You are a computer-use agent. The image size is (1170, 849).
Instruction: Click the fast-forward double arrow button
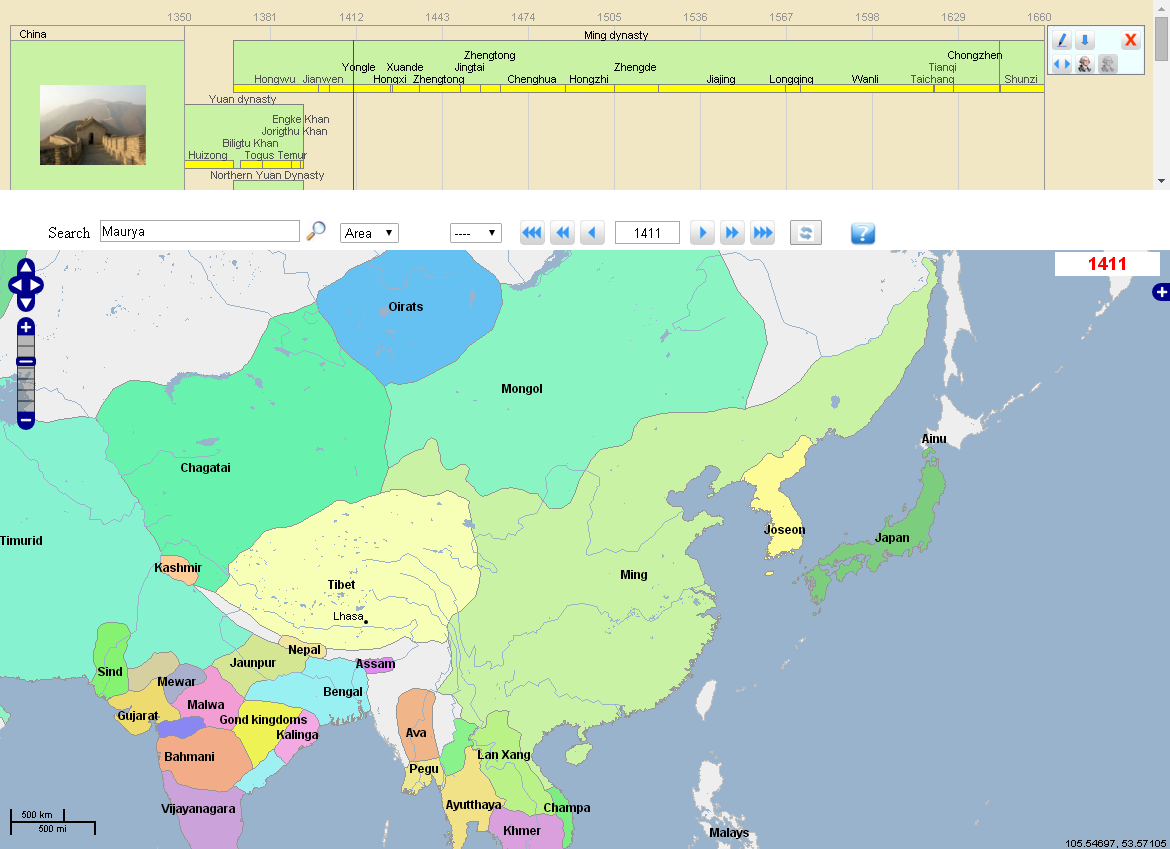click(732, 232)
